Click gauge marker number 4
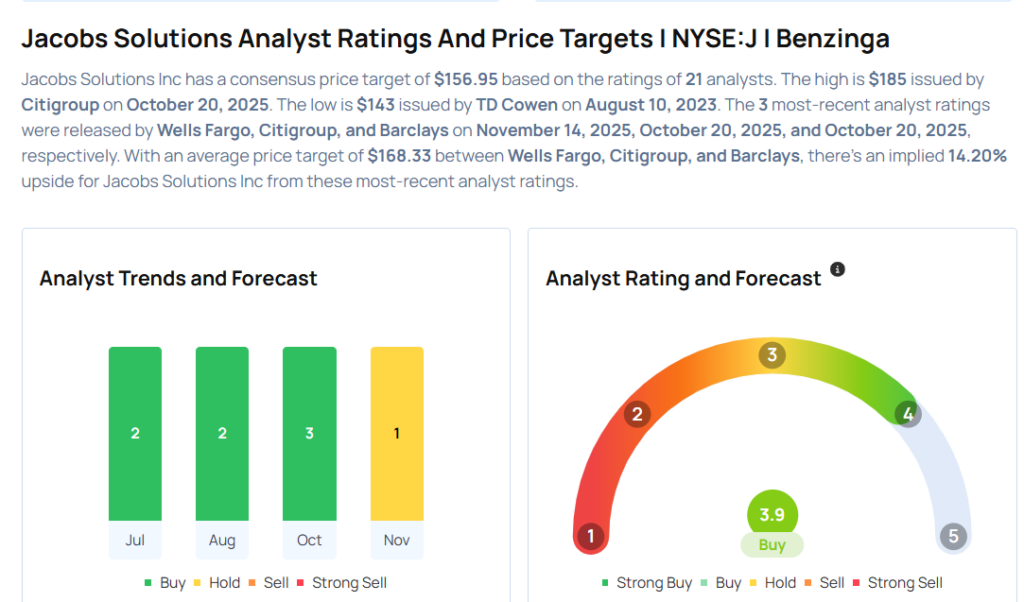This screenshot has width=1024, height=602. tap(907, 413)
